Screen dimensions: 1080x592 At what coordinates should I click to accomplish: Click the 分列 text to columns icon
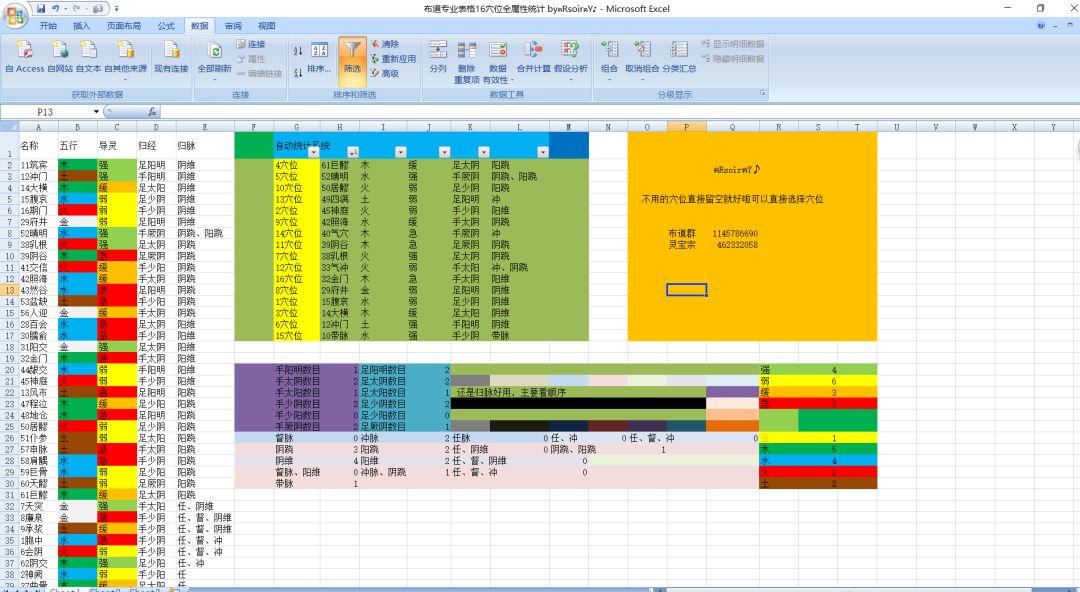click(438, 57)
